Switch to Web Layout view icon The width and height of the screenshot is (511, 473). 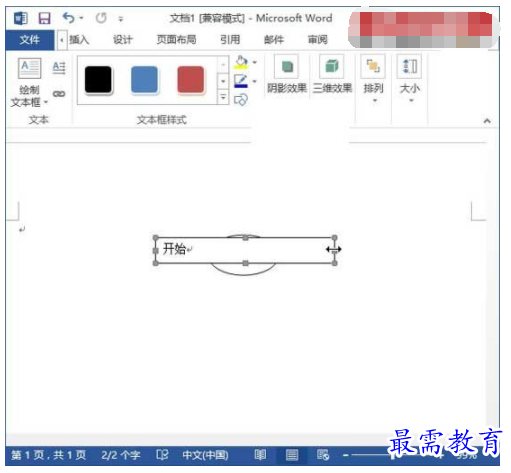323,455
